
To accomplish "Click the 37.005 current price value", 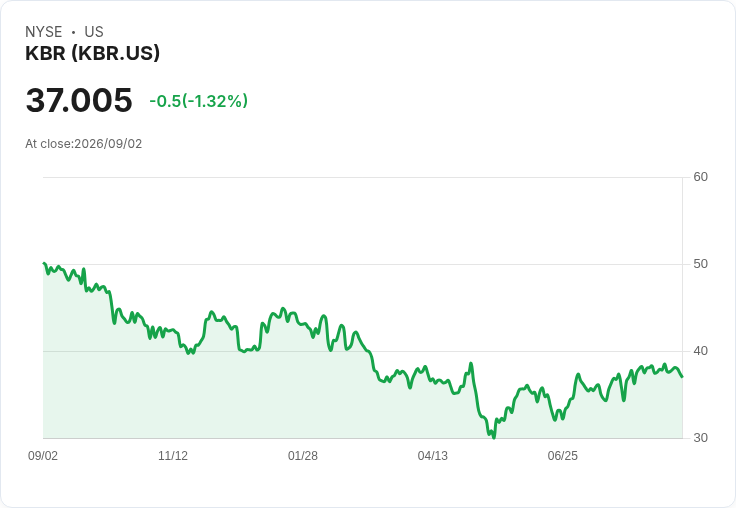I will pos(79,100).
